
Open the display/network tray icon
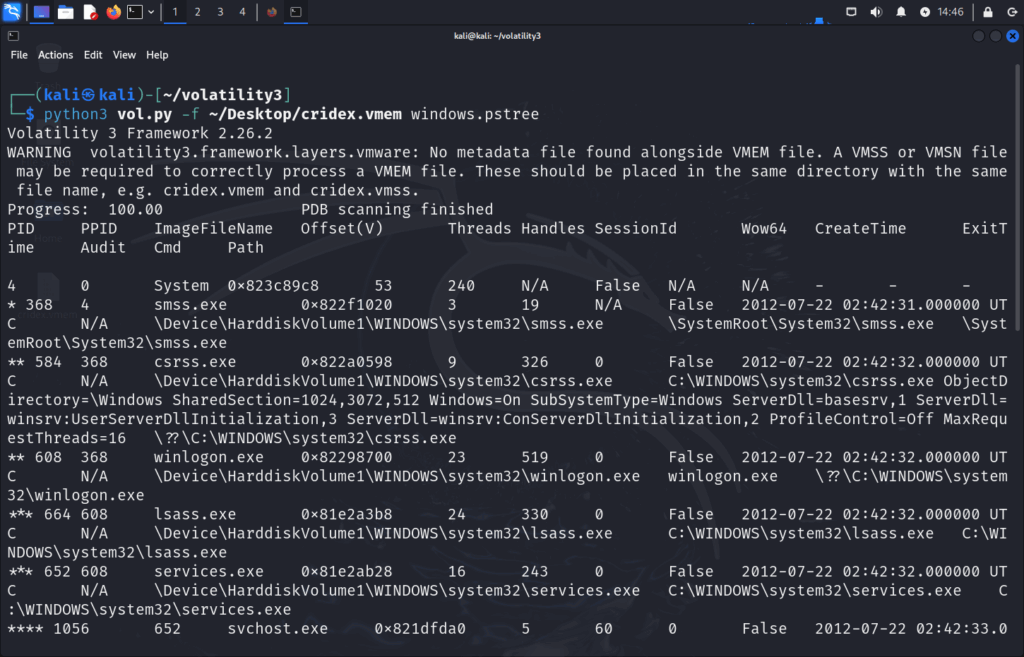coord(851,12)
